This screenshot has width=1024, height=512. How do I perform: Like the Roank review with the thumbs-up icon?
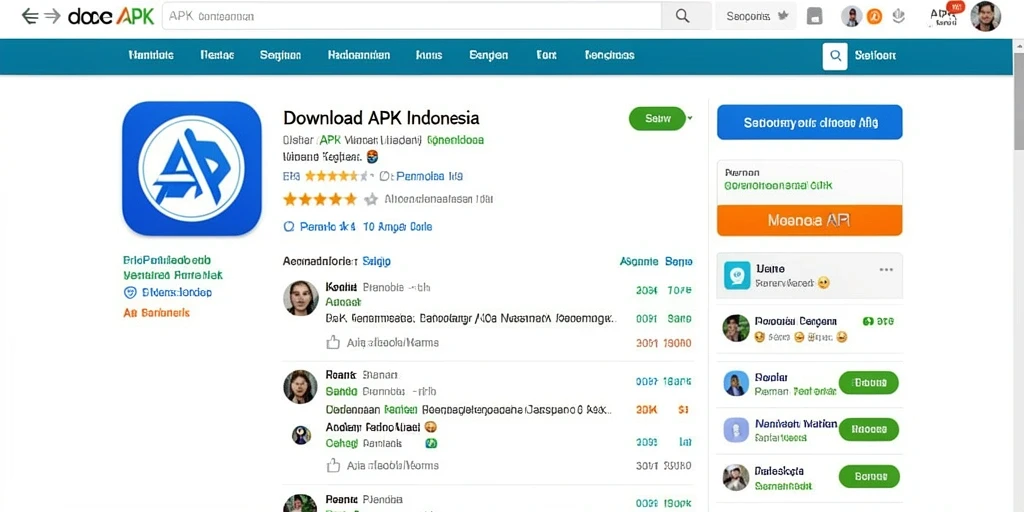pos(333,466)
